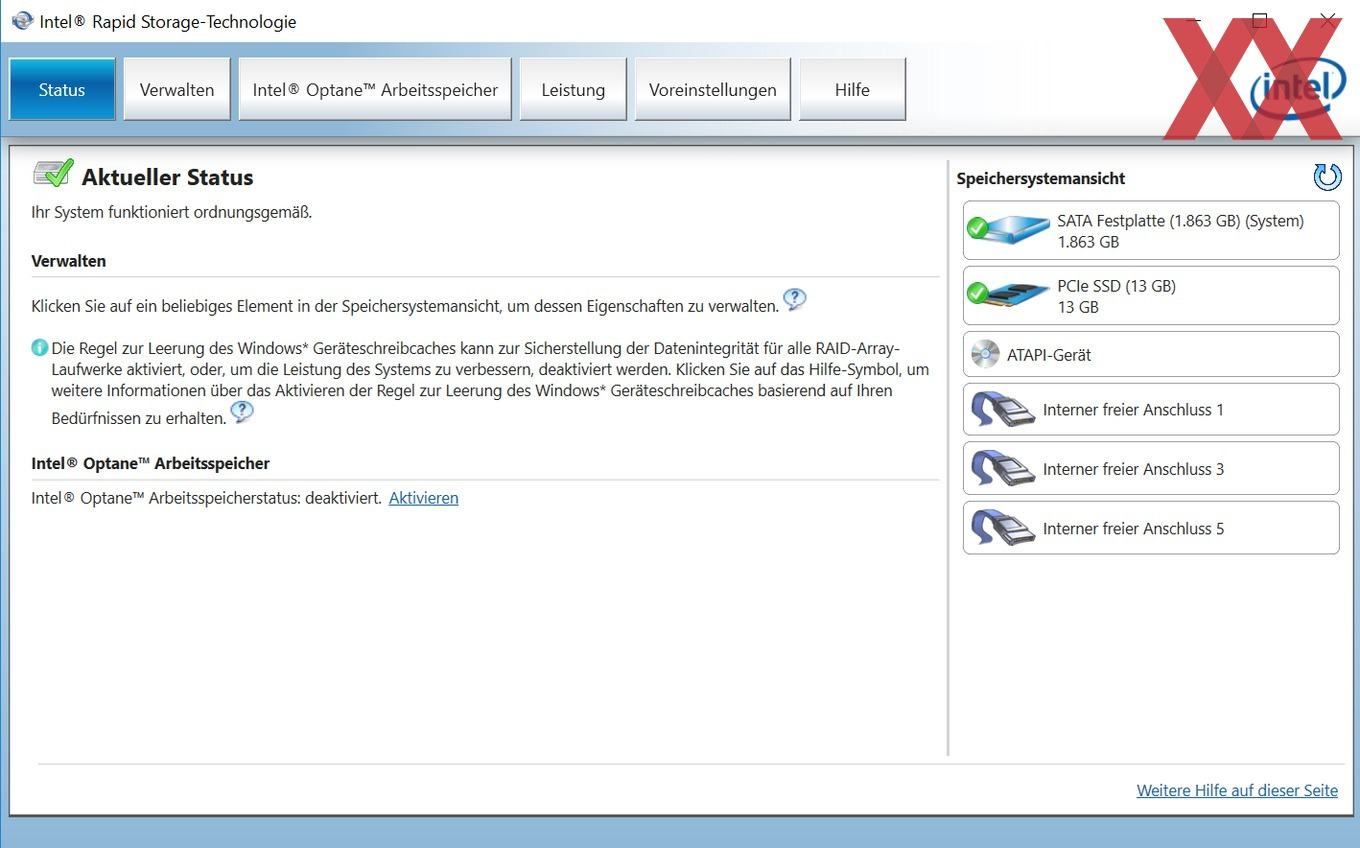Image resolution: width=1360 pixels, height=848 pixels.
Task: Click the cable icon for Anschluss 3
Action: (1002, 468)
